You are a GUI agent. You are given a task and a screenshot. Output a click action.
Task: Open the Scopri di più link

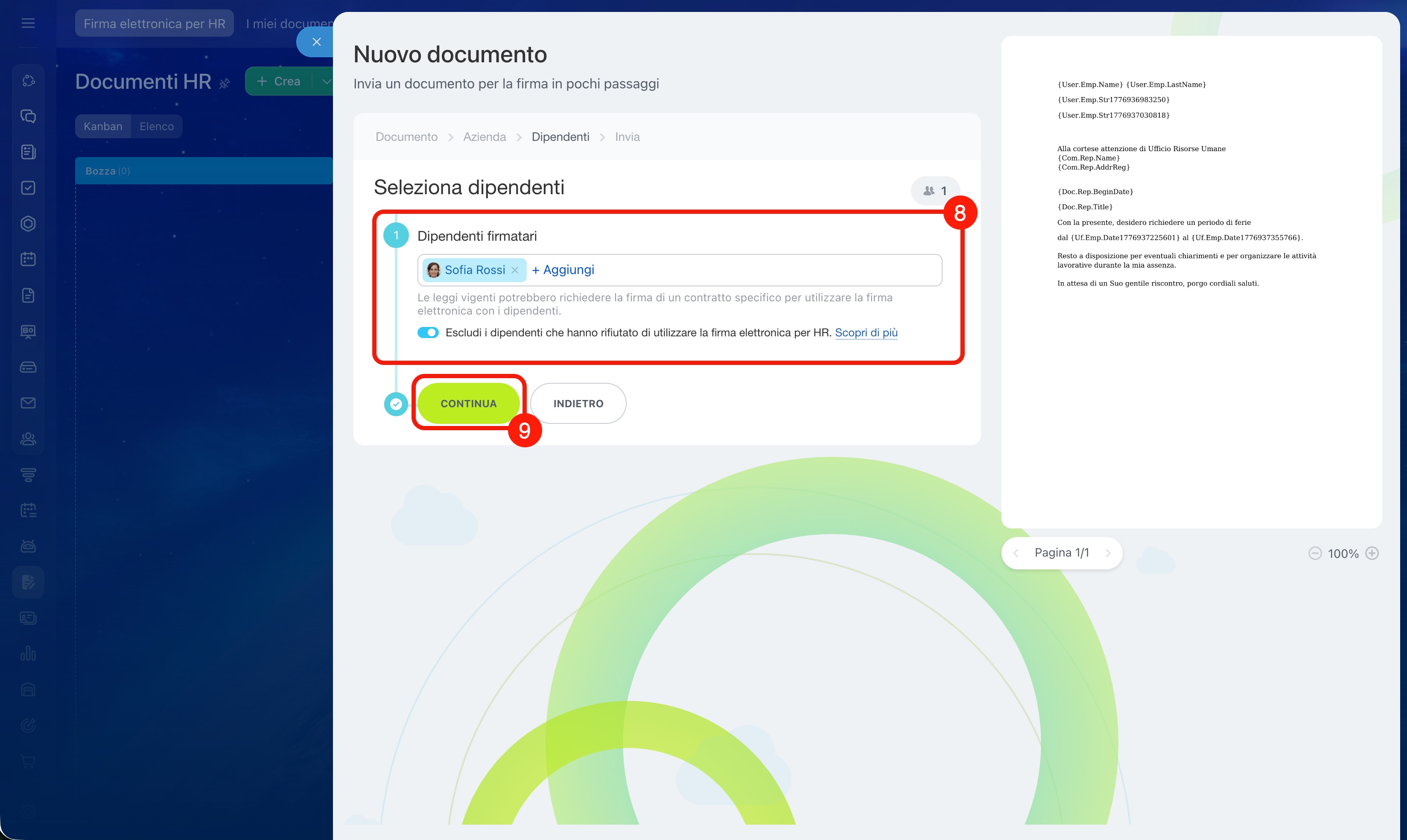pyautogui.click(x=866, y=332)
